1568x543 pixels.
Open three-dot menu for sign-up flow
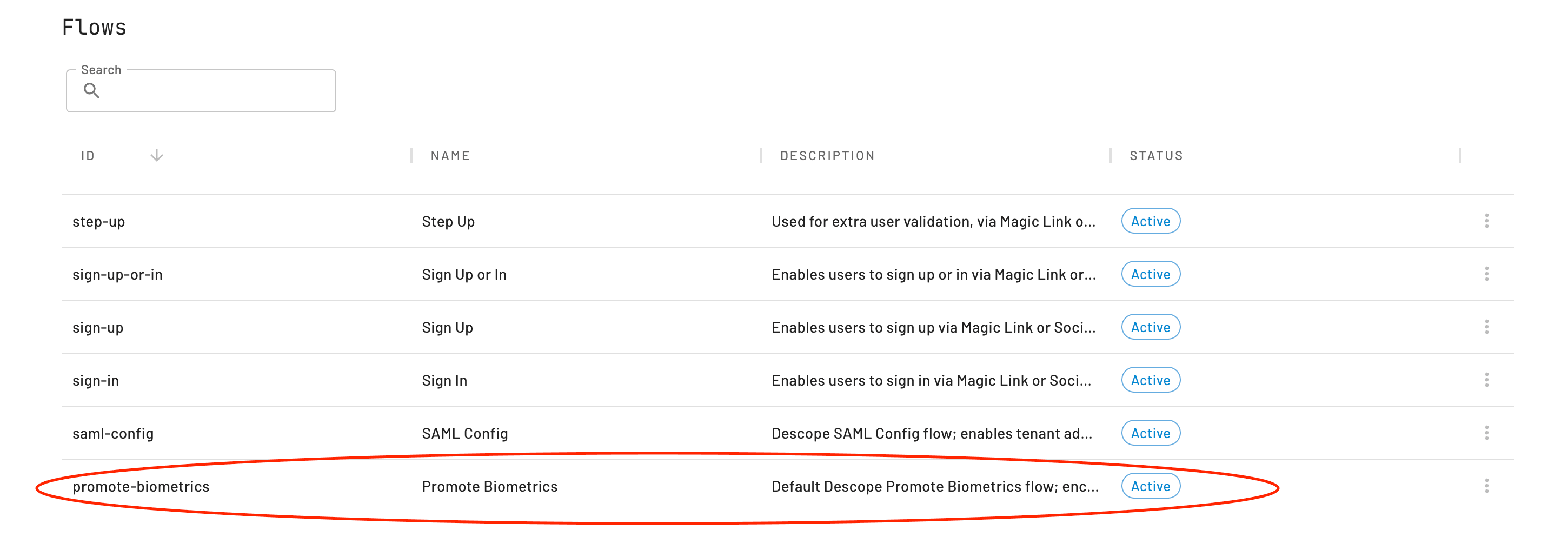[x=1486, y=327]
